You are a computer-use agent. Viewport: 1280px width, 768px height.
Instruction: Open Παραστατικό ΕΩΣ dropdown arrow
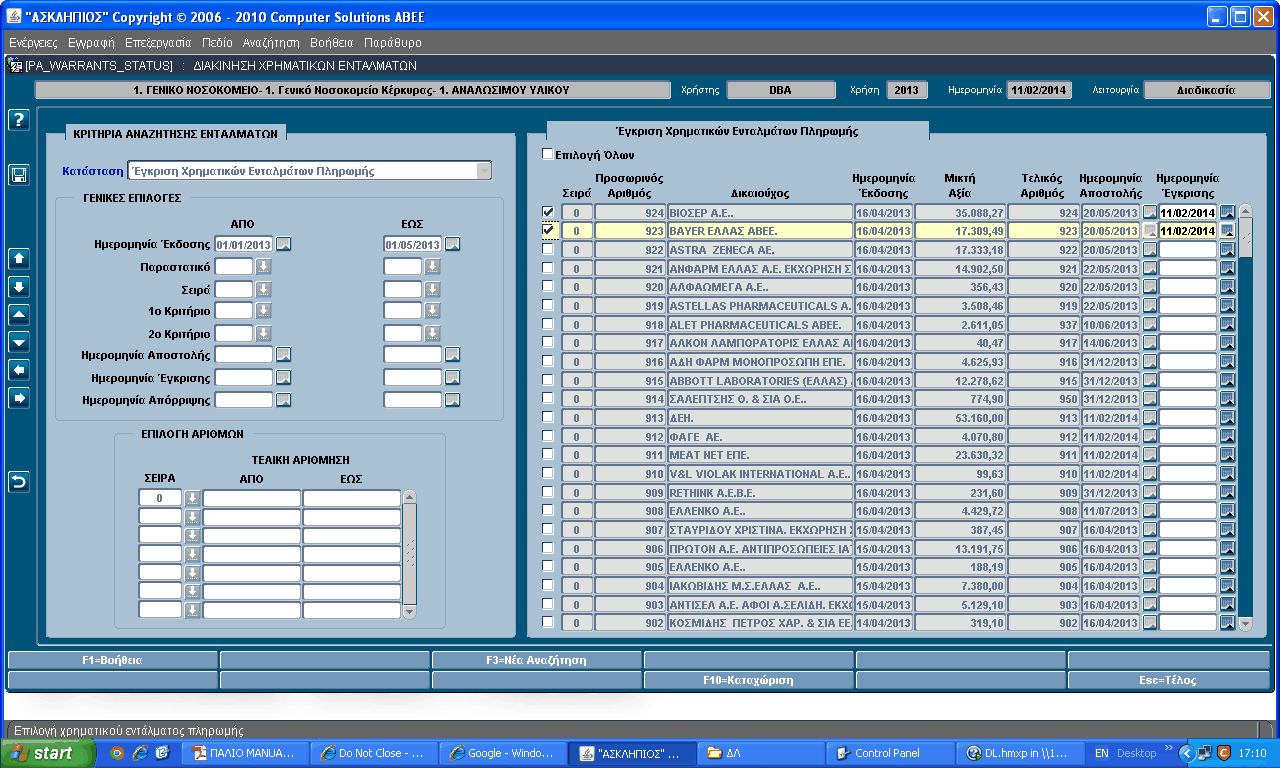[x=432, y=266]
